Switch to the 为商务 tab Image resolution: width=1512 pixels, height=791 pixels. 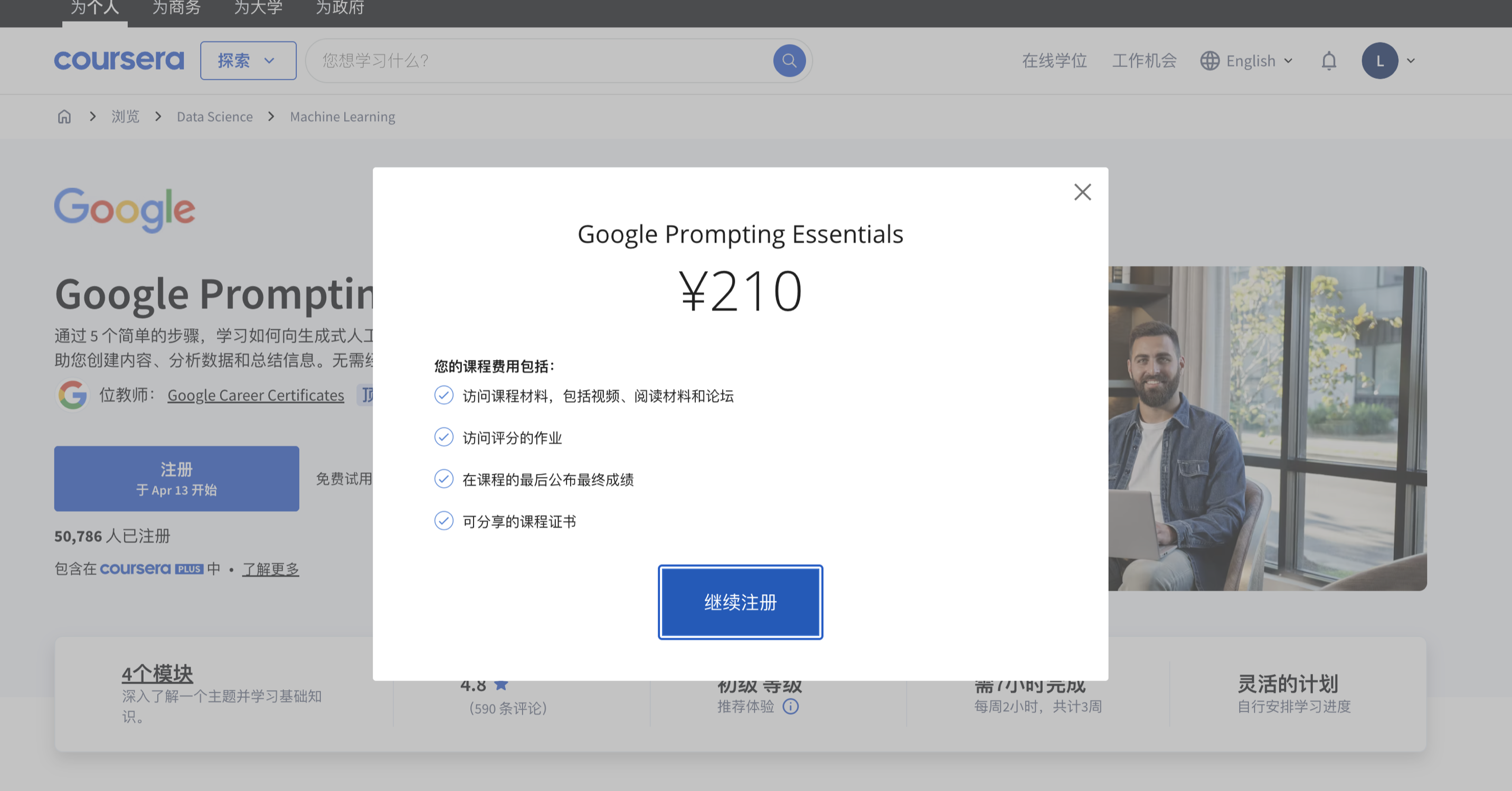click(176, 8)
